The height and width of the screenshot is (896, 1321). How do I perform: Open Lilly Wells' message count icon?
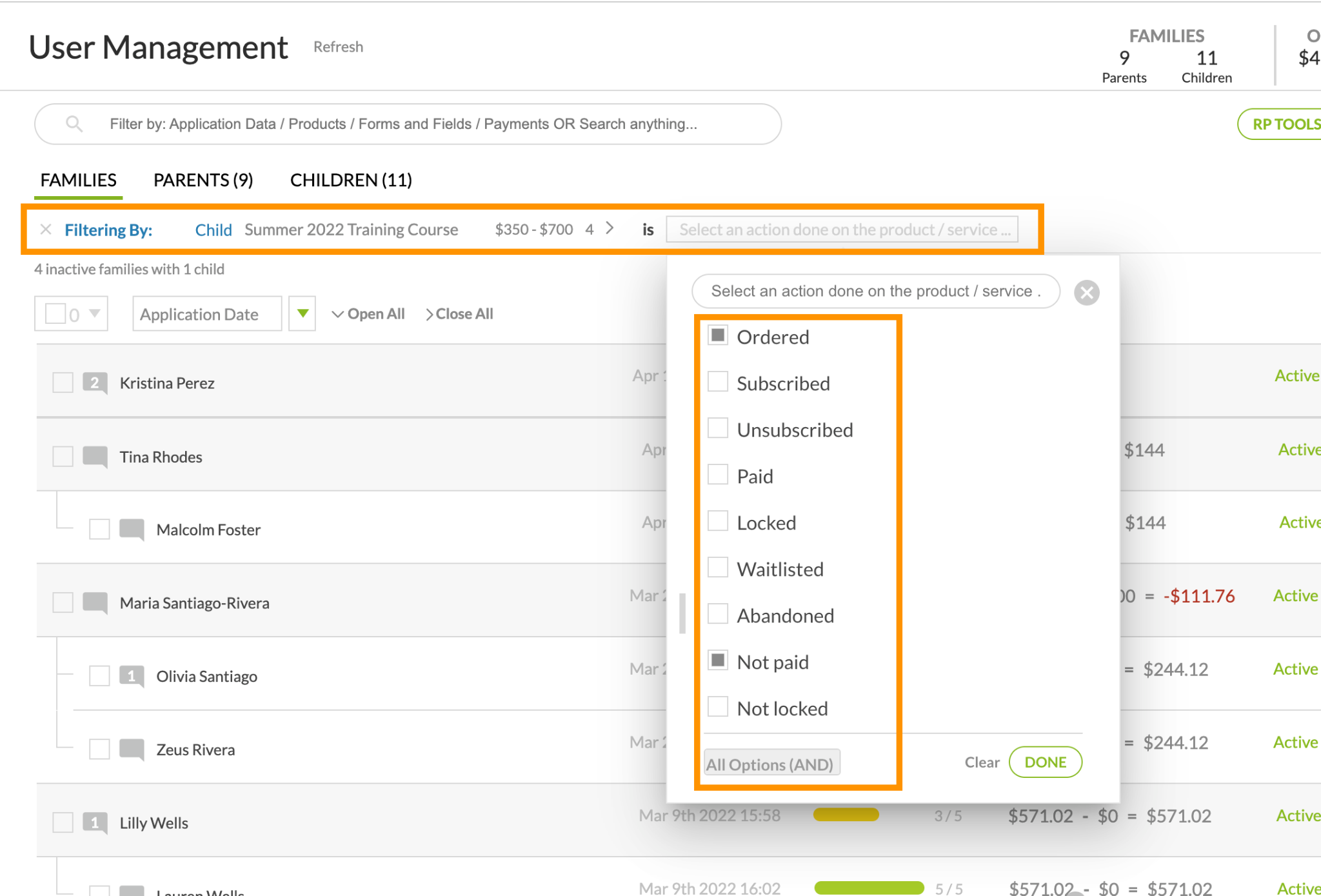[x=95, y=823]
